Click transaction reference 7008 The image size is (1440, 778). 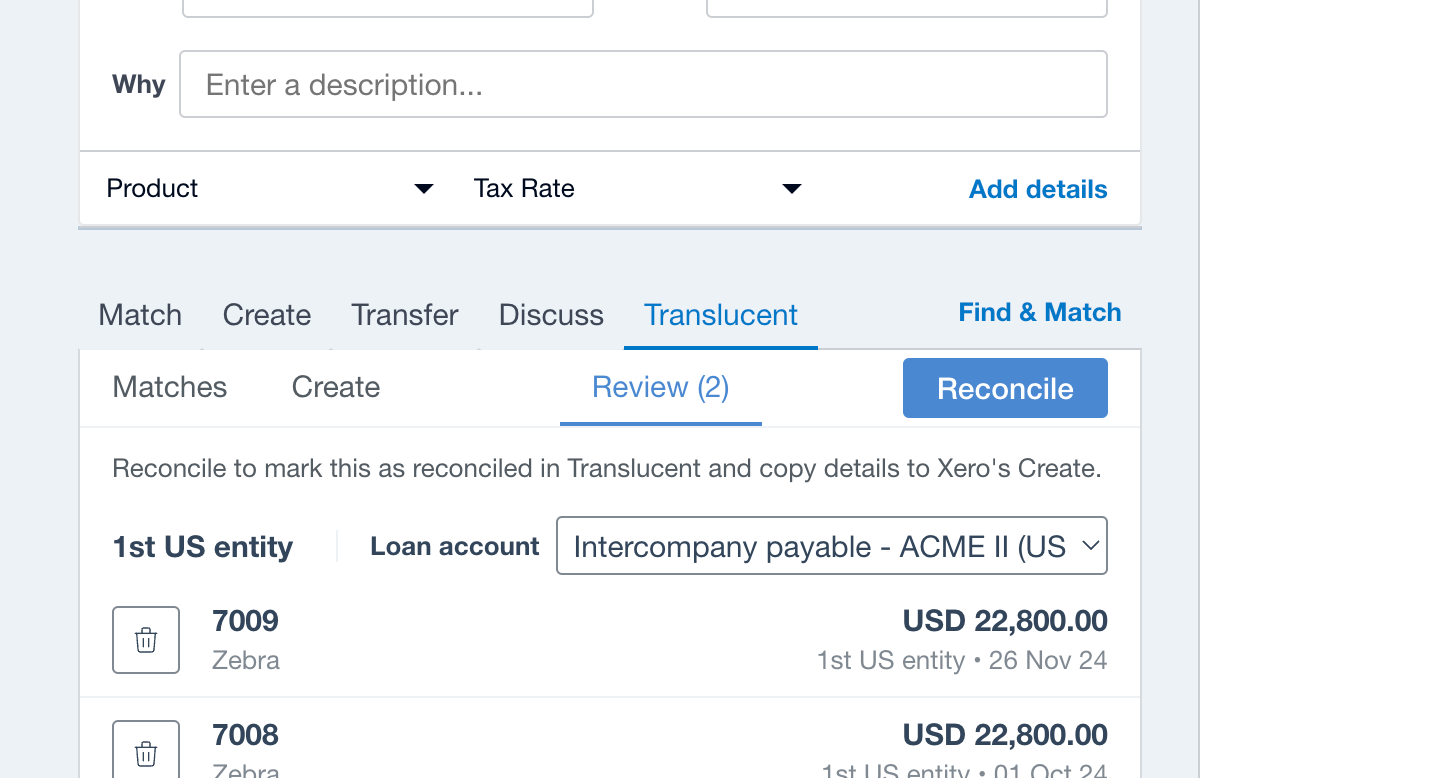(245, 735)
